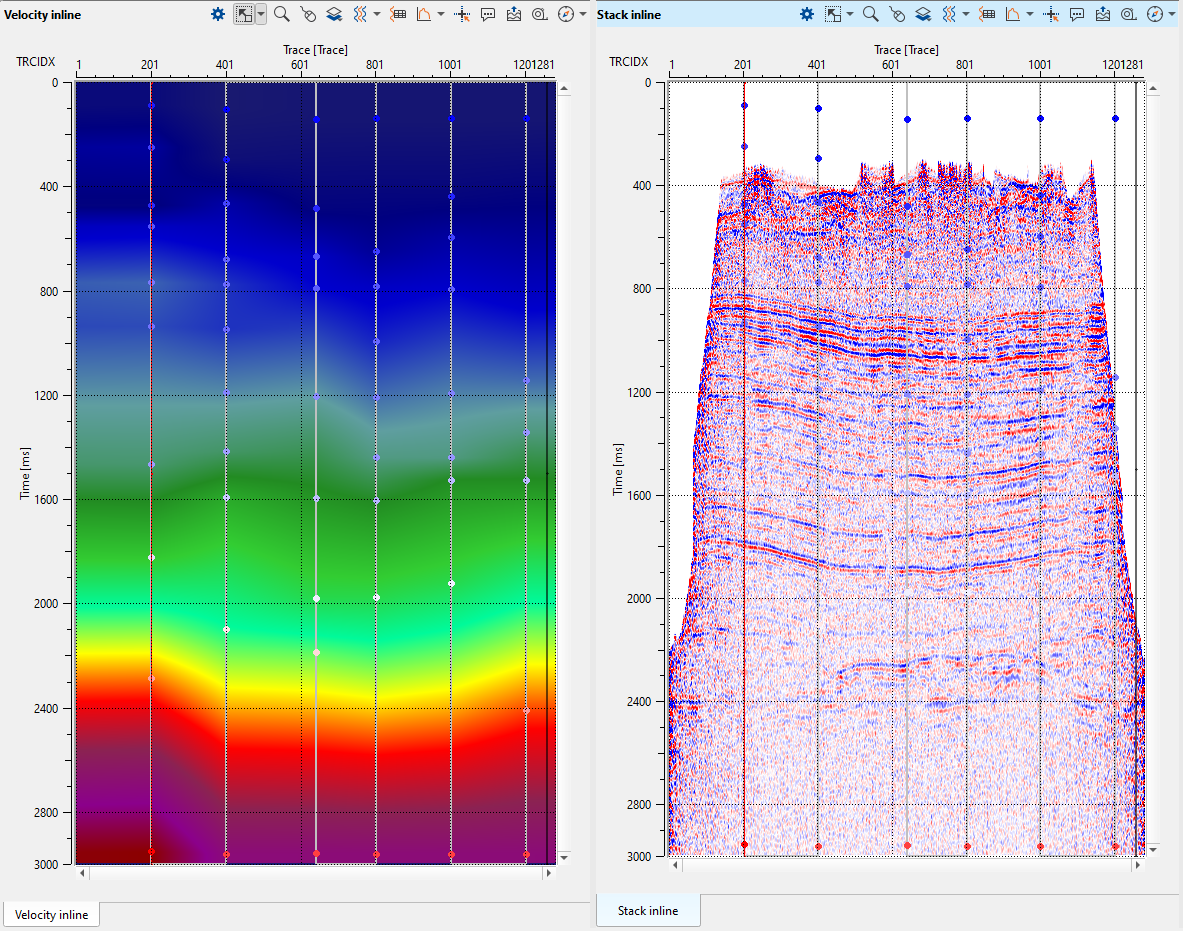Screen dimensions: 1183x931
Task: Toggle the mouse tracking tool in Stack inline
Action: [897, 14]
